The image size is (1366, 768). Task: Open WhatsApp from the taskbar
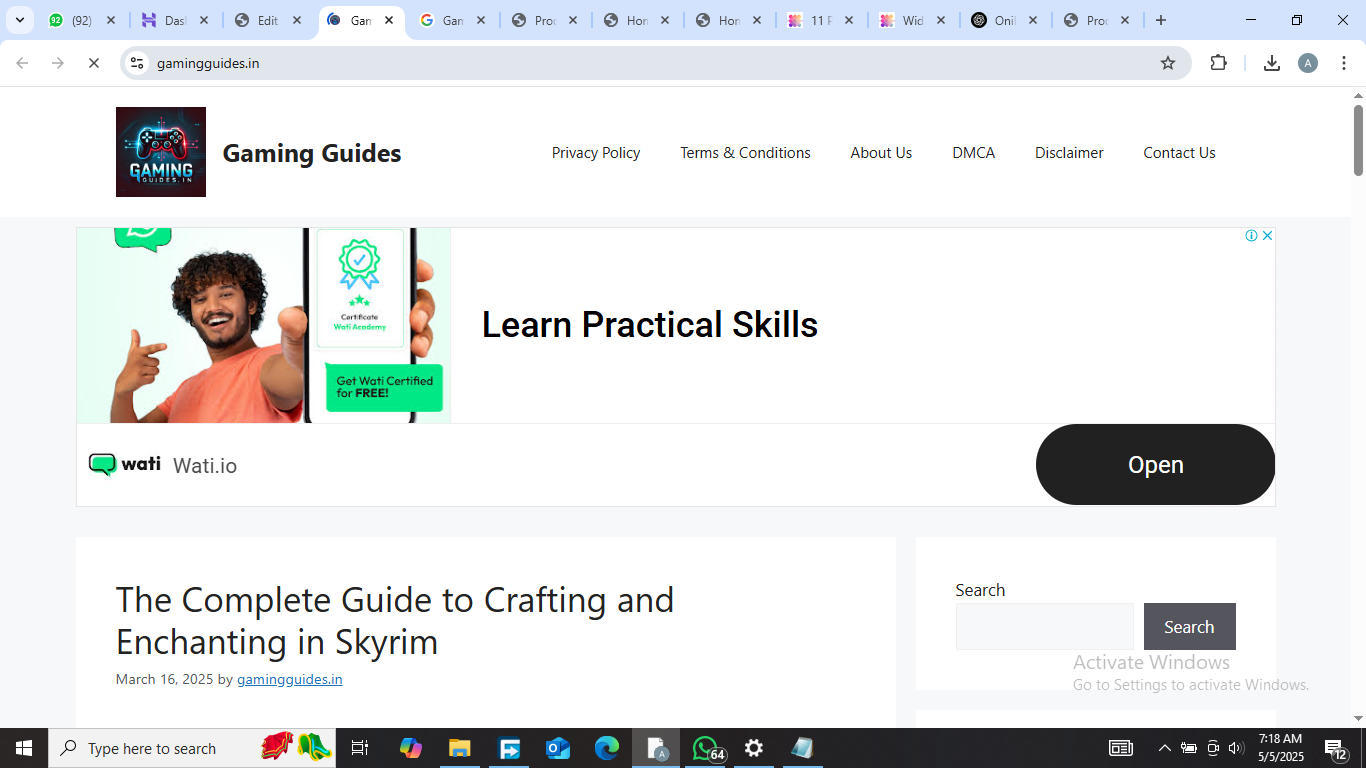(706, 748)
